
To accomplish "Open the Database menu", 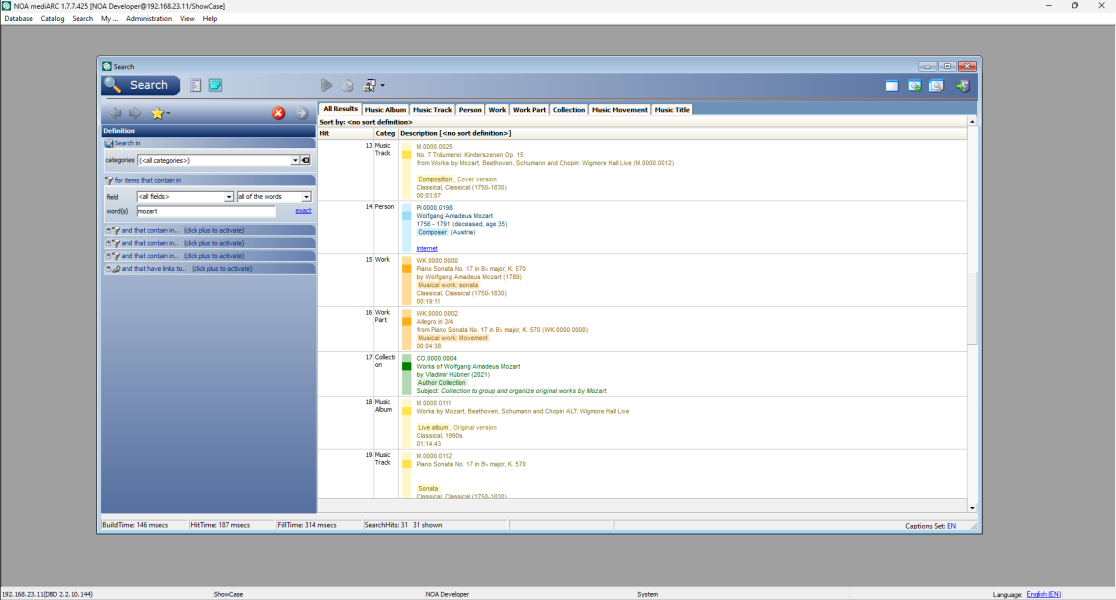I will 19,19.
